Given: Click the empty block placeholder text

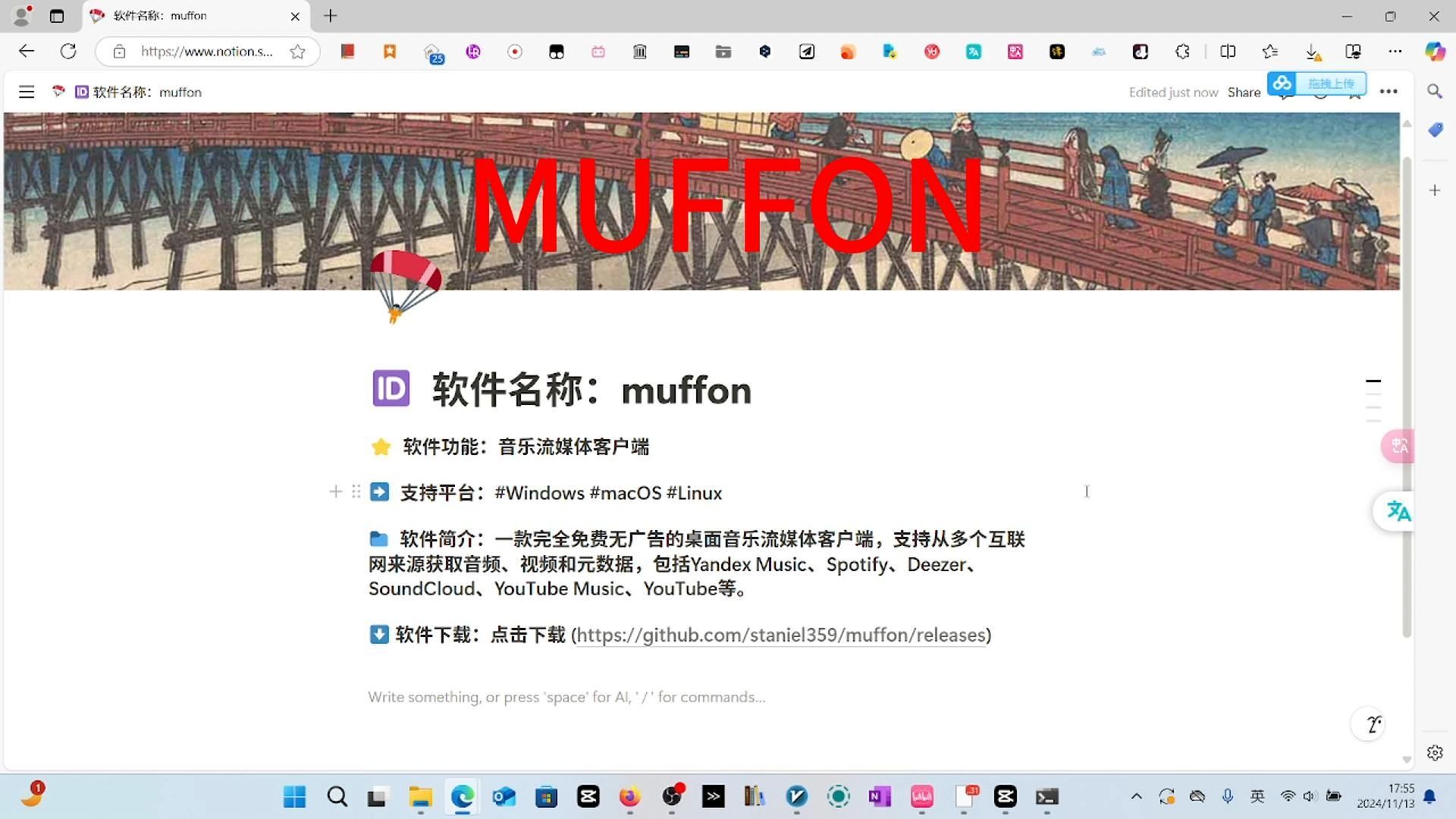Looking at the screenshot, I should [566, 697].
